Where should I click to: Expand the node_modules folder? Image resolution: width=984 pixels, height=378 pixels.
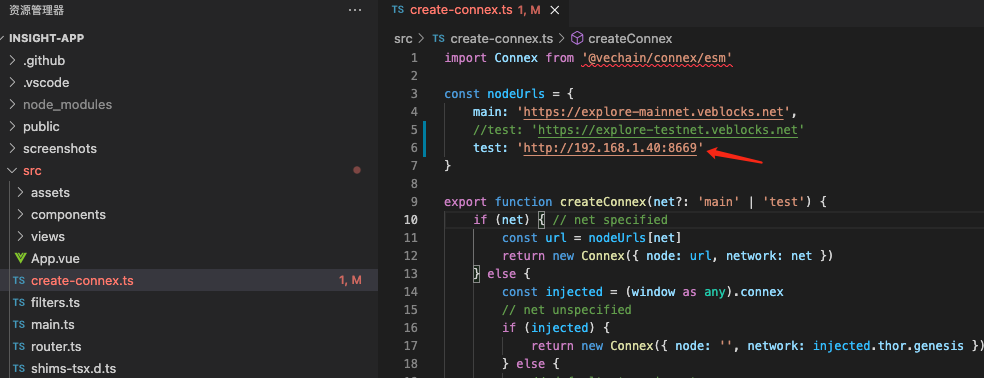[x=67, y=105]
